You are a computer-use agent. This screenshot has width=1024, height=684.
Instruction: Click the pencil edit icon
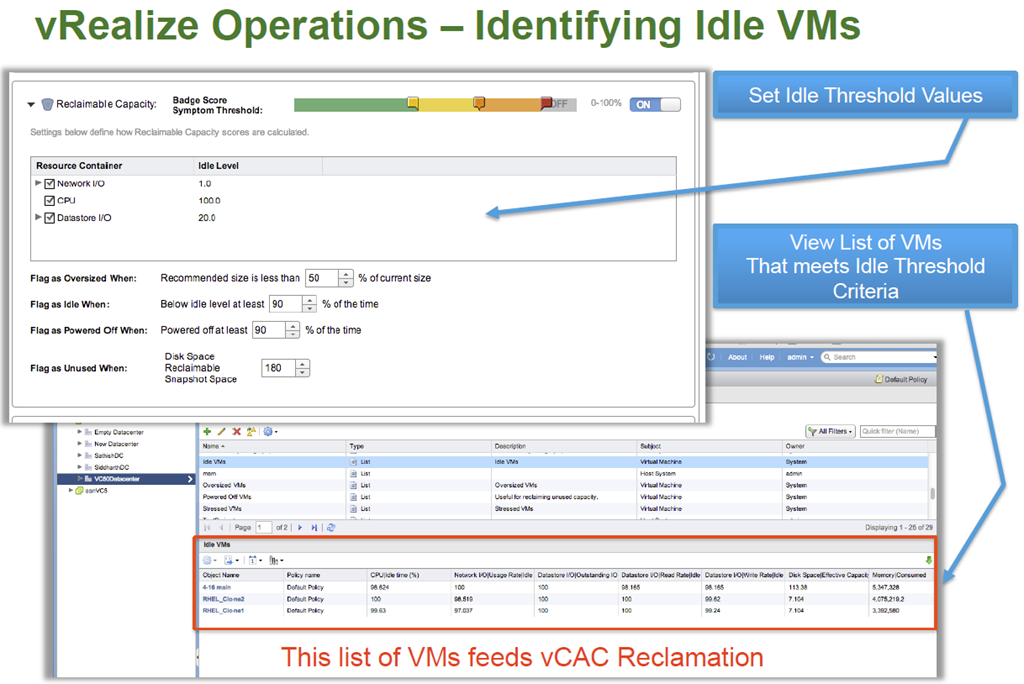click(x=222, y=431)
